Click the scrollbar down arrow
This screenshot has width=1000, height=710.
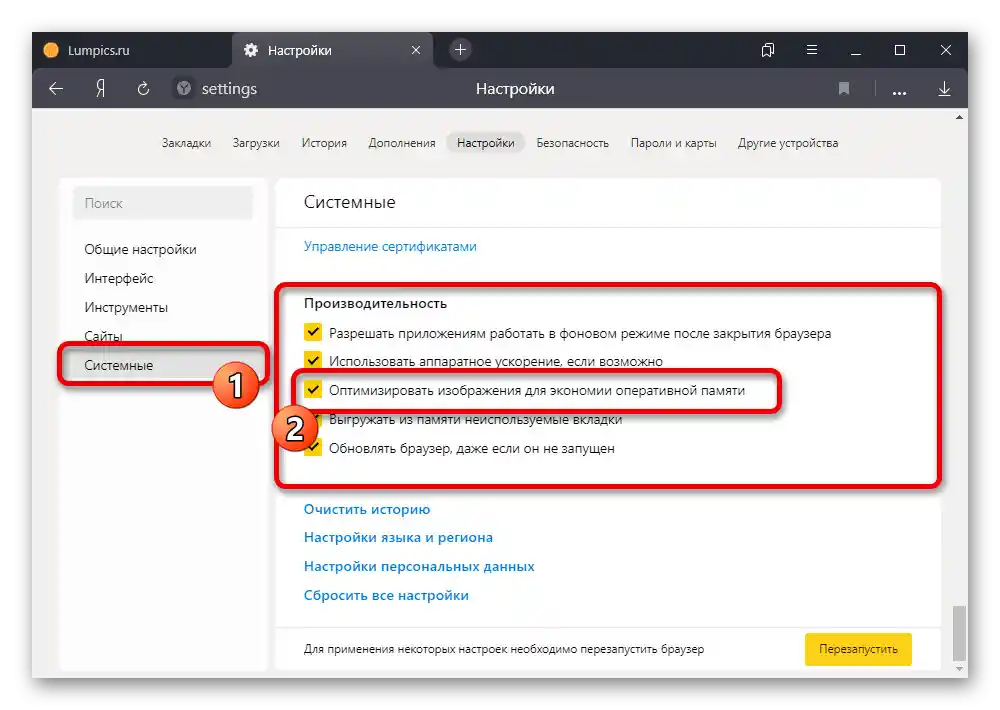pos(959,669)
